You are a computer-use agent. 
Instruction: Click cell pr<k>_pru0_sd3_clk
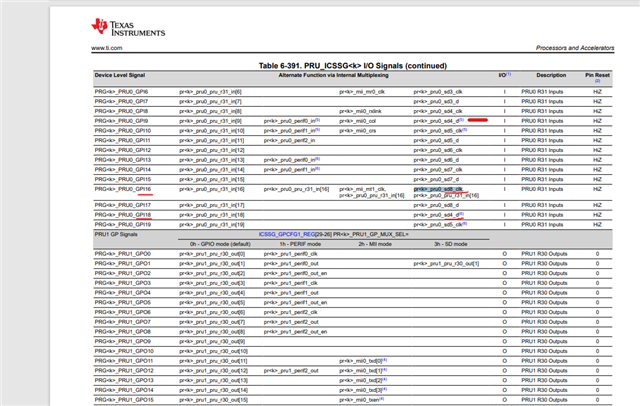tap(438, 92)
